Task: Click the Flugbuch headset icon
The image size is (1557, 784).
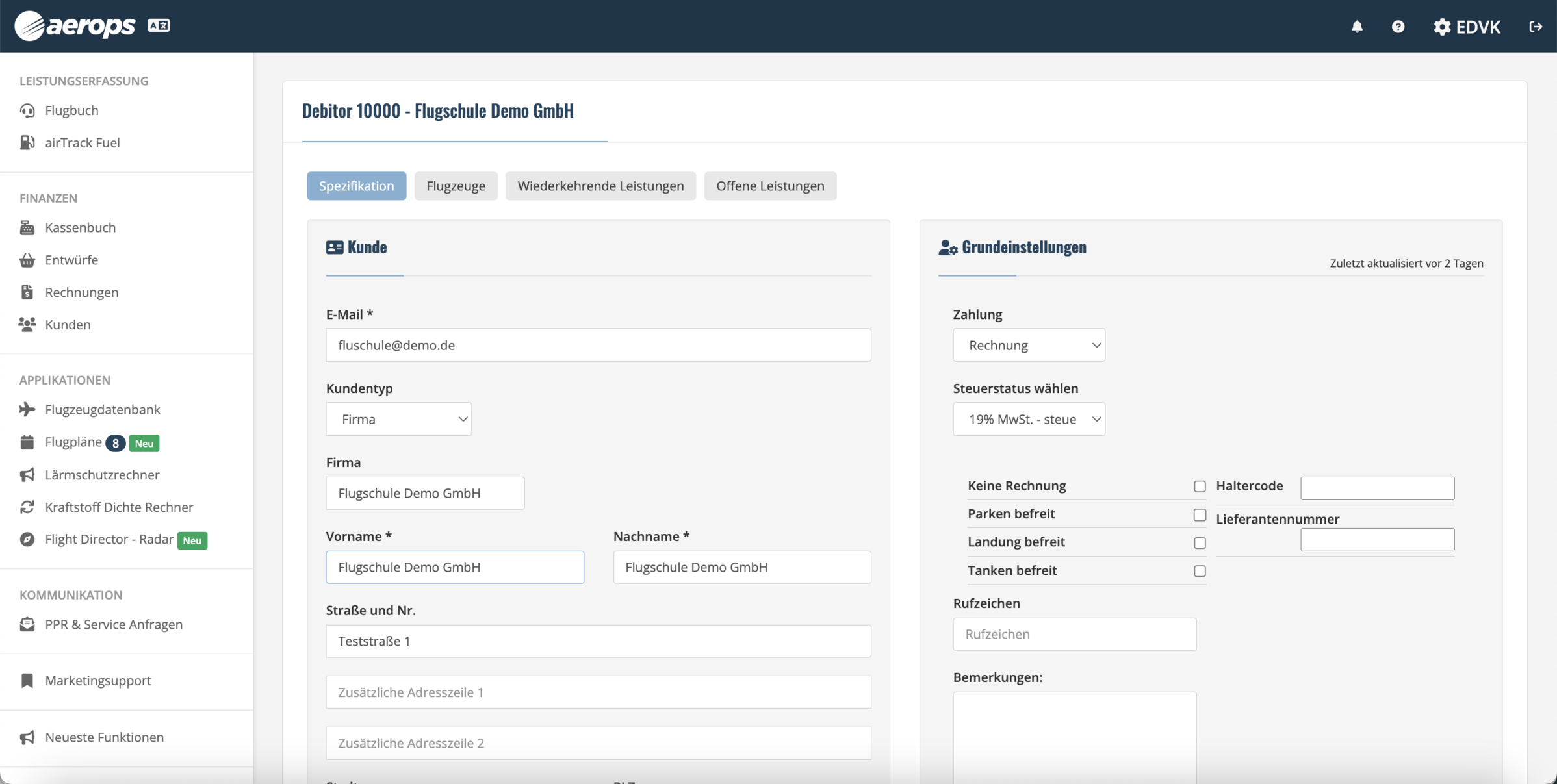Action: [x=27, y=110]
